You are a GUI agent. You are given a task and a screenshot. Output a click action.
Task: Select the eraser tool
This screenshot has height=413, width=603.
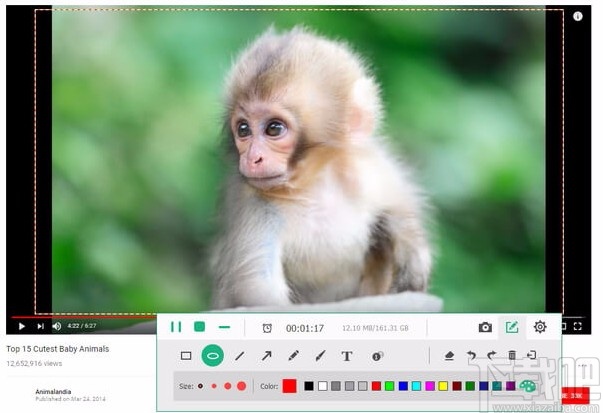tap(449, 356)
